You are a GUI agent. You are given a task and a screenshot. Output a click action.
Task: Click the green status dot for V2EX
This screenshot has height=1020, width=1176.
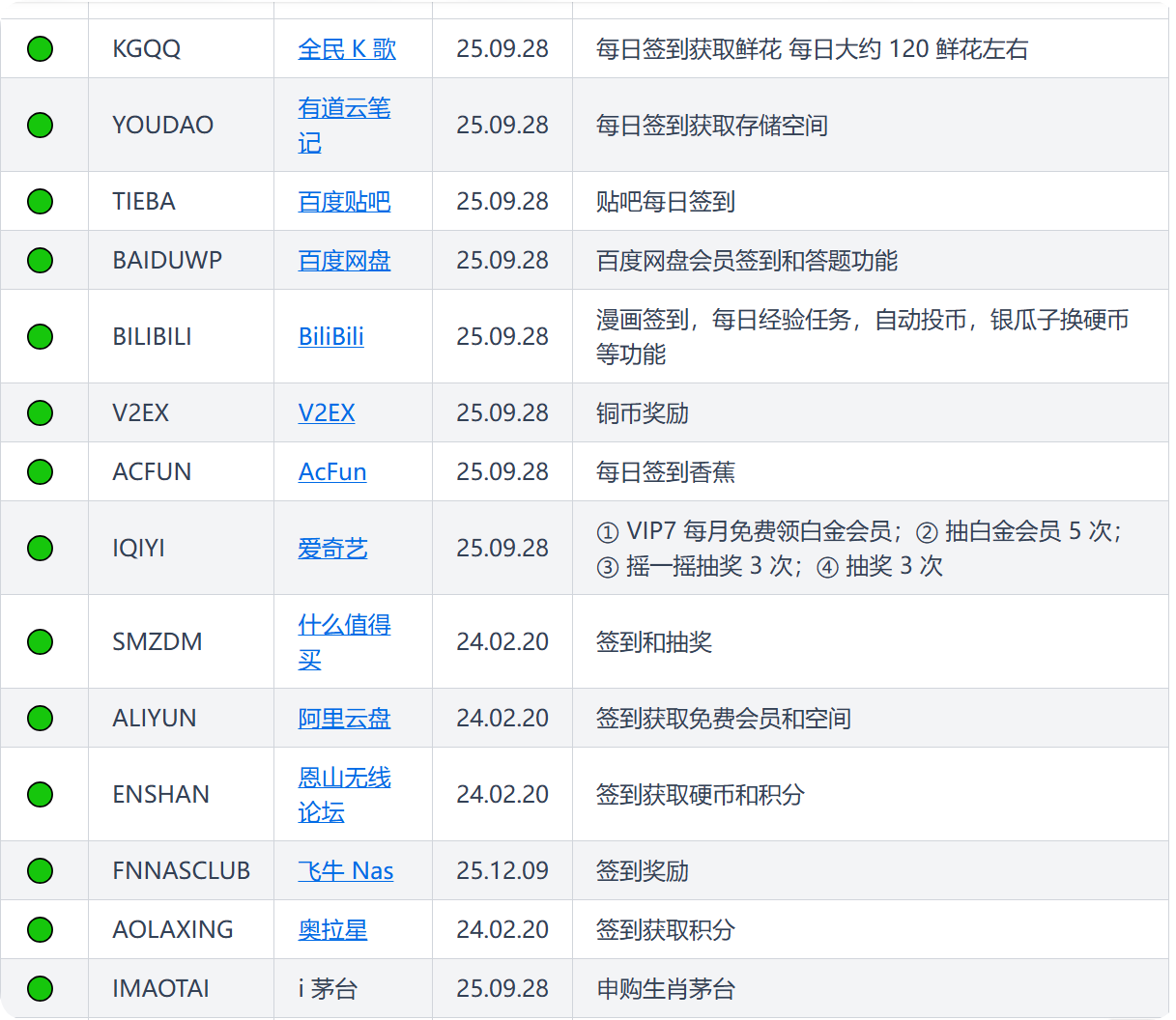40,412
